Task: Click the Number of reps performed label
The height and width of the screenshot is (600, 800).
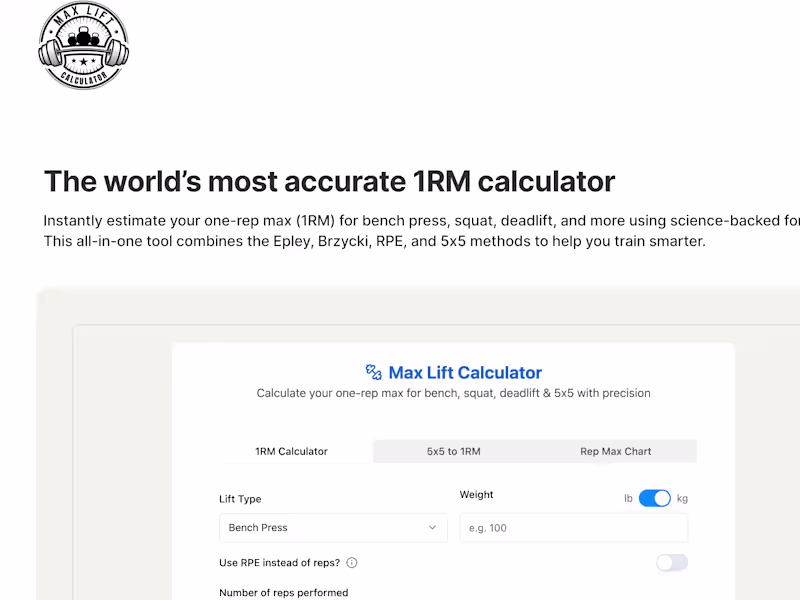Action: (283, 592)
